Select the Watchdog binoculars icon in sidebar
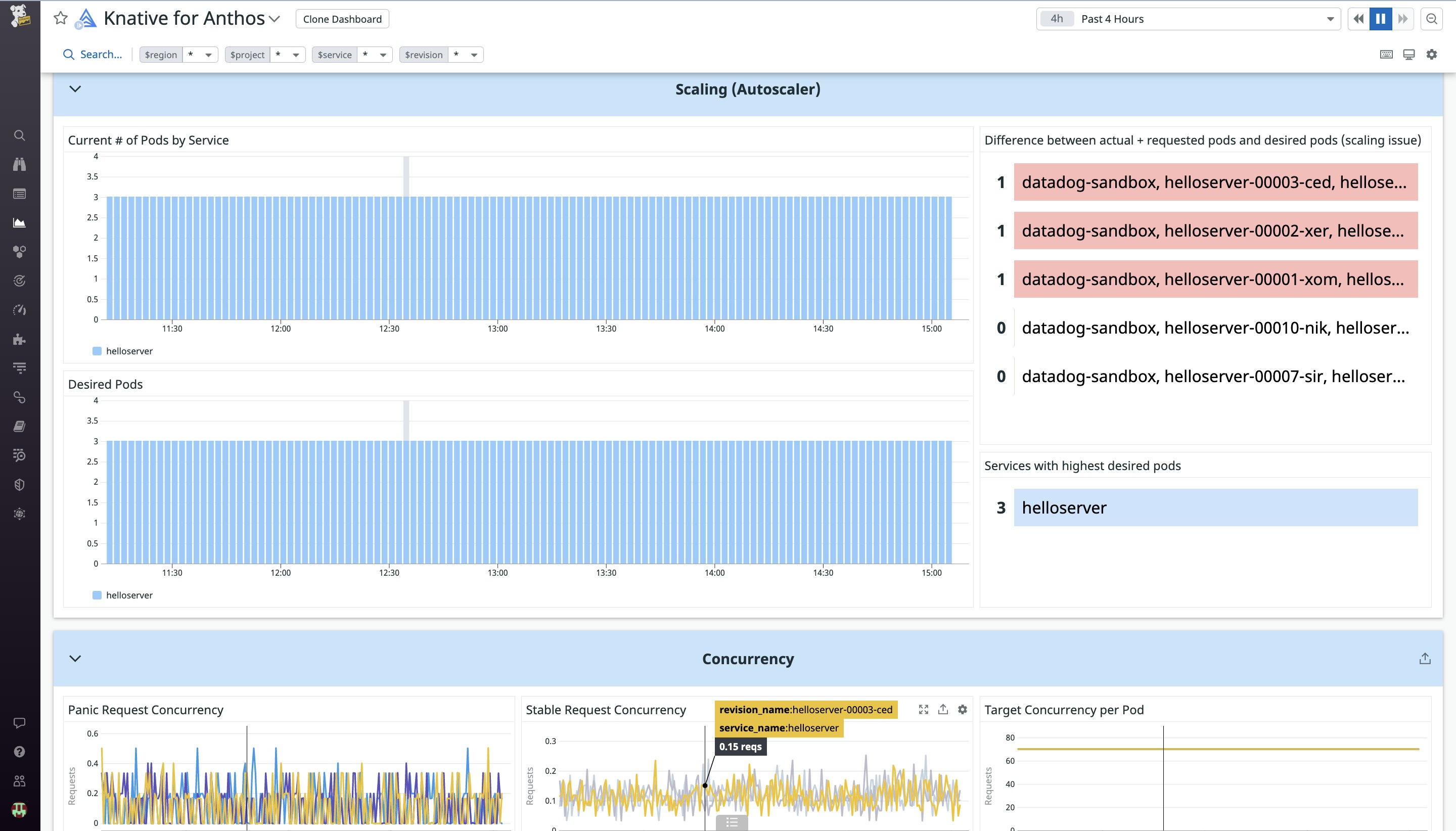Viewport: 1456px width, 831px height. click(19, 164)
